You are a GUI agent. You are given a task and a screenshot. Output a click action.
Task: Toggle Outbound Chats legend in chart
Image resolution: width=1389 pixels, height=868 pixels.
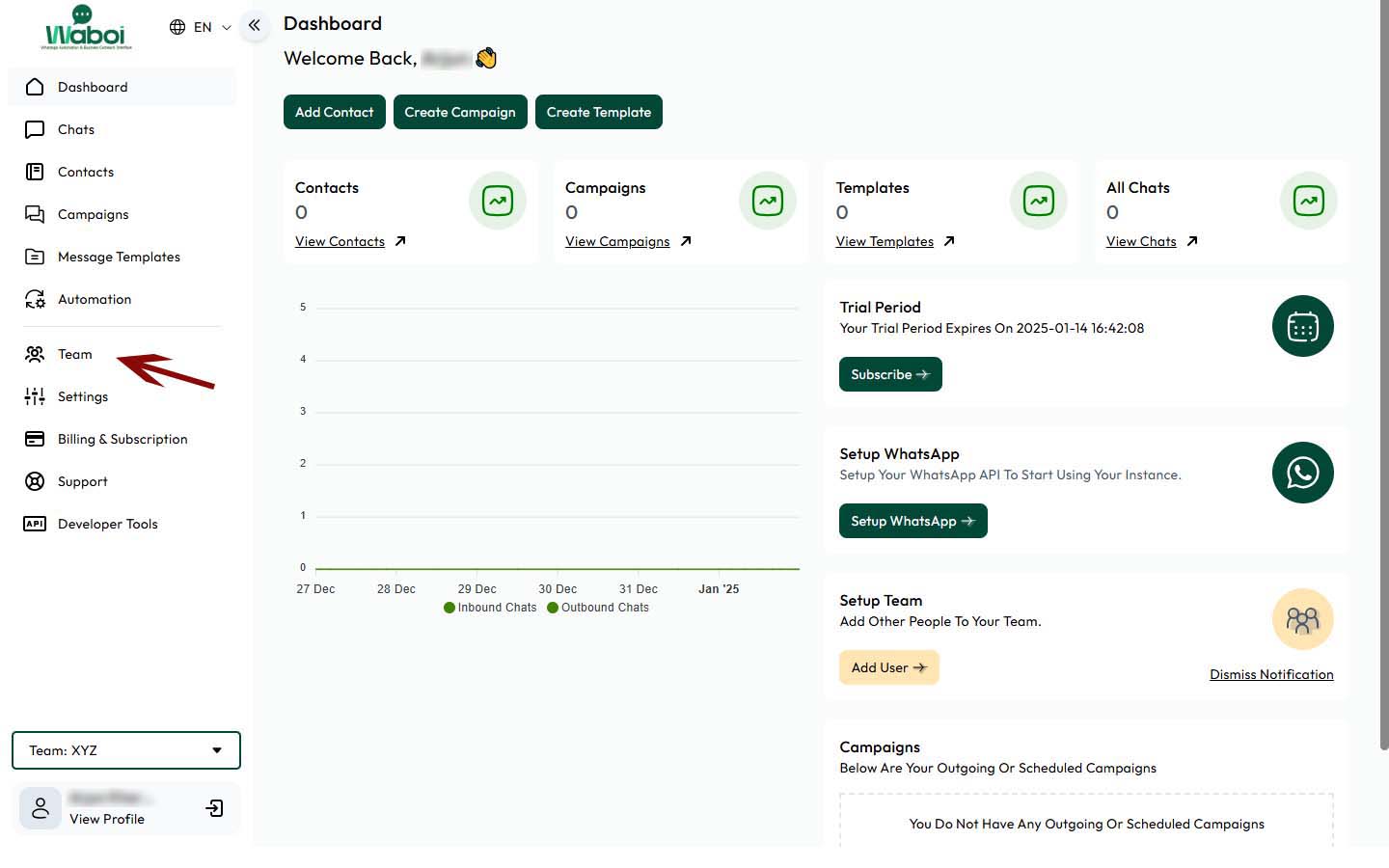coord(598,608)
